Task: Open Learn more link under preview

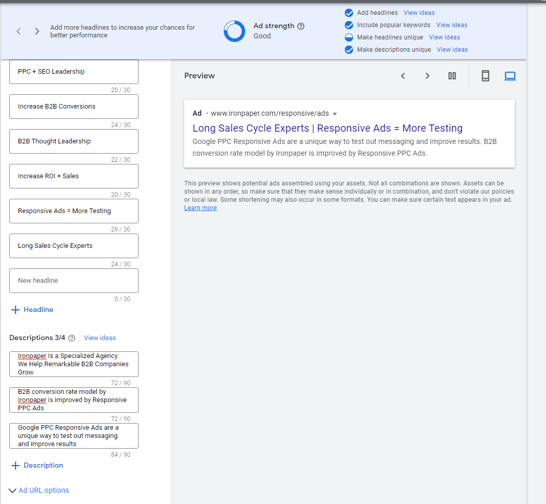Action: 201,208
